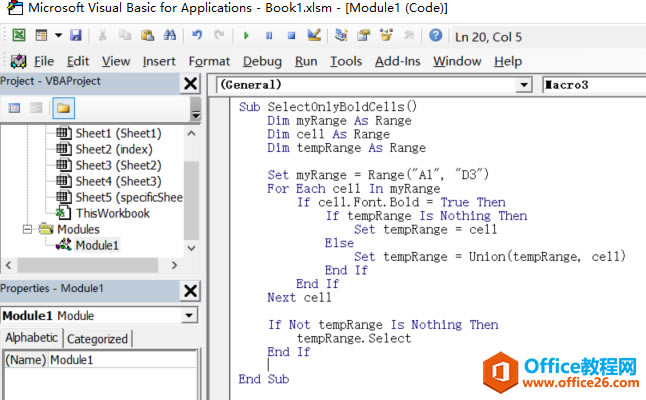
Task: Select ThisWorkbook in project tree
Action: click(x=113, y=213)
